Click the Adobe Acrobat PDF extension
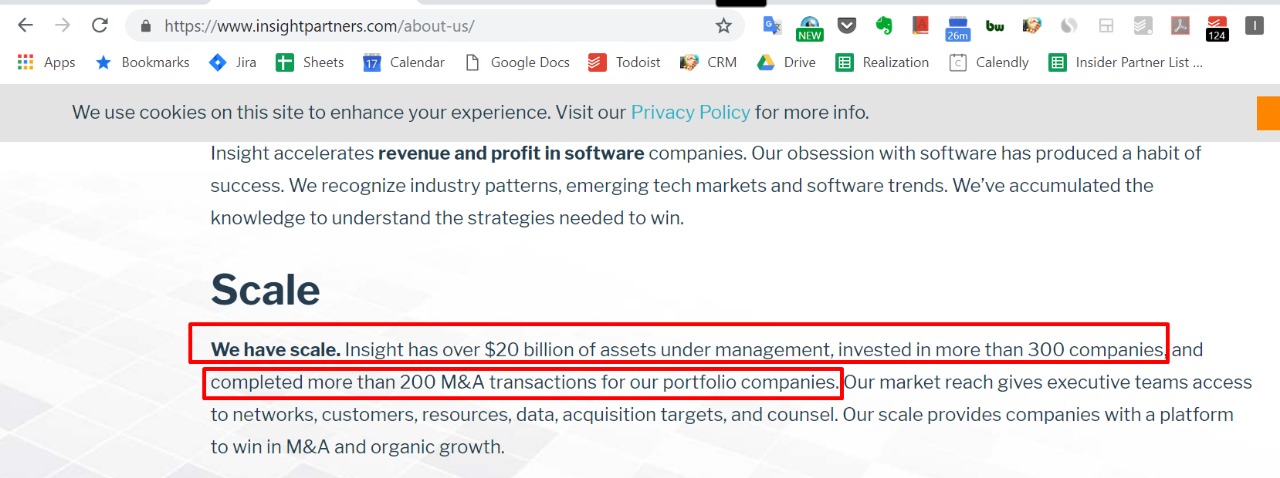This screenshot has width=1280, height=478. tap(1179, 26)
